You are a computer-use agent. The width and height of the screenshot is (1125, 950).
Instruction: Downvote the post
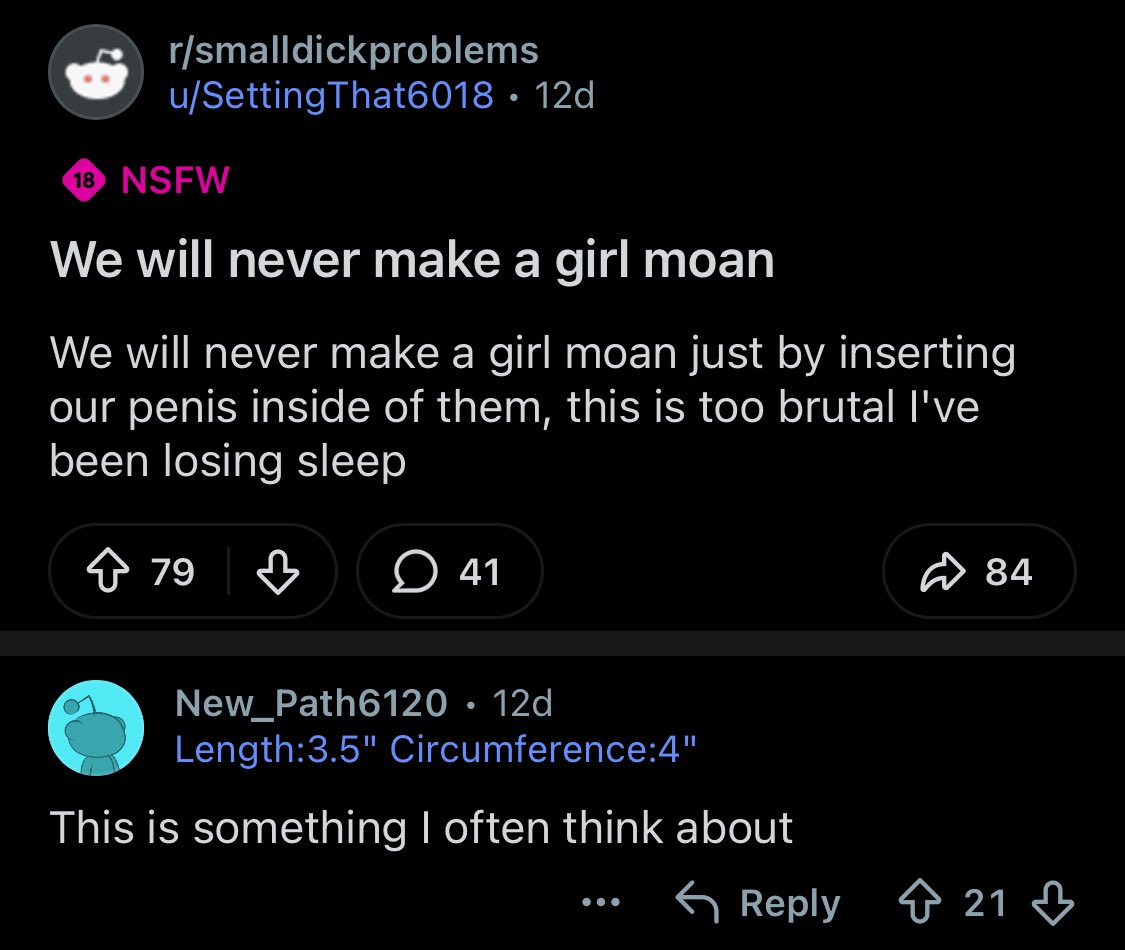278,571
